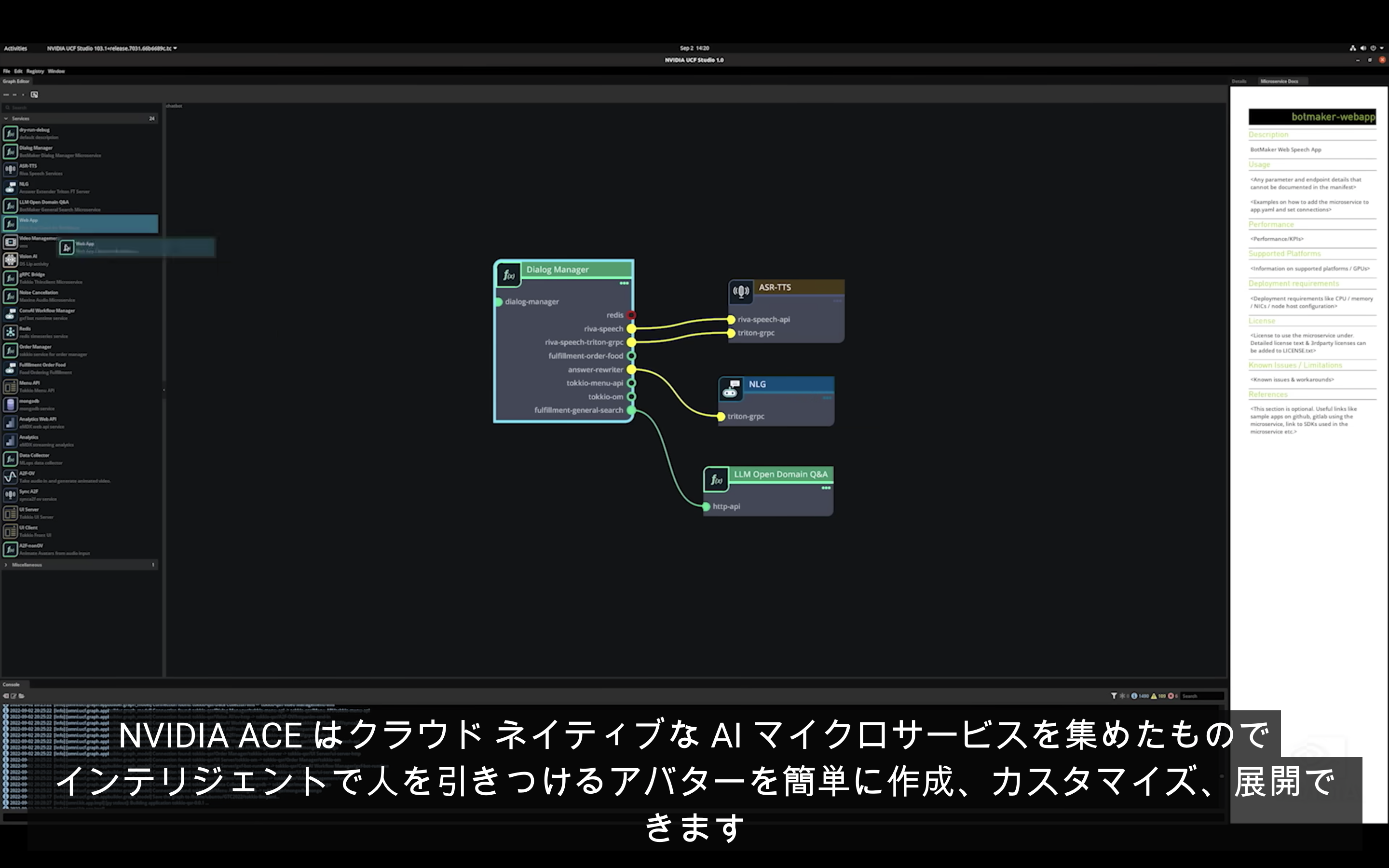Select Noise Cancellation service in list
The height and width of the screenshot is (868, 1389).
pos(81,296)
